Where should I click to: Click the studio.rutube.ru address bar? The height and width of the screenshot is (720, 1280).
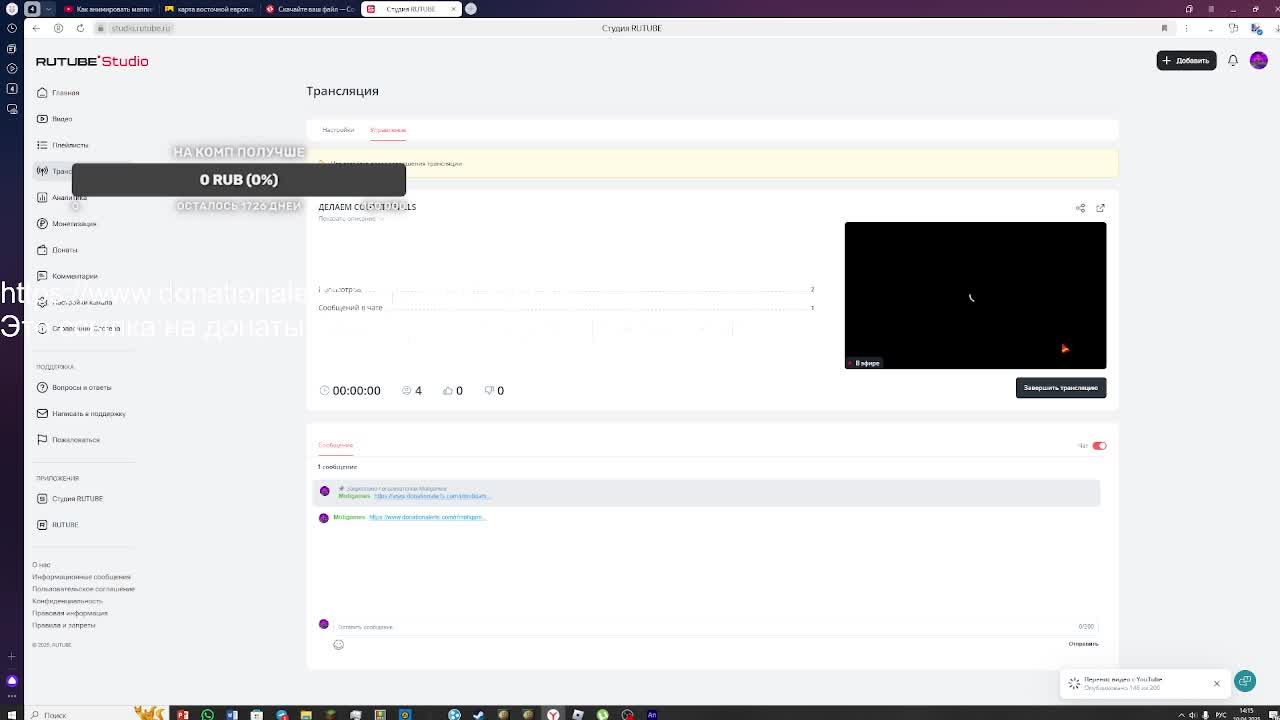point(141,28)
